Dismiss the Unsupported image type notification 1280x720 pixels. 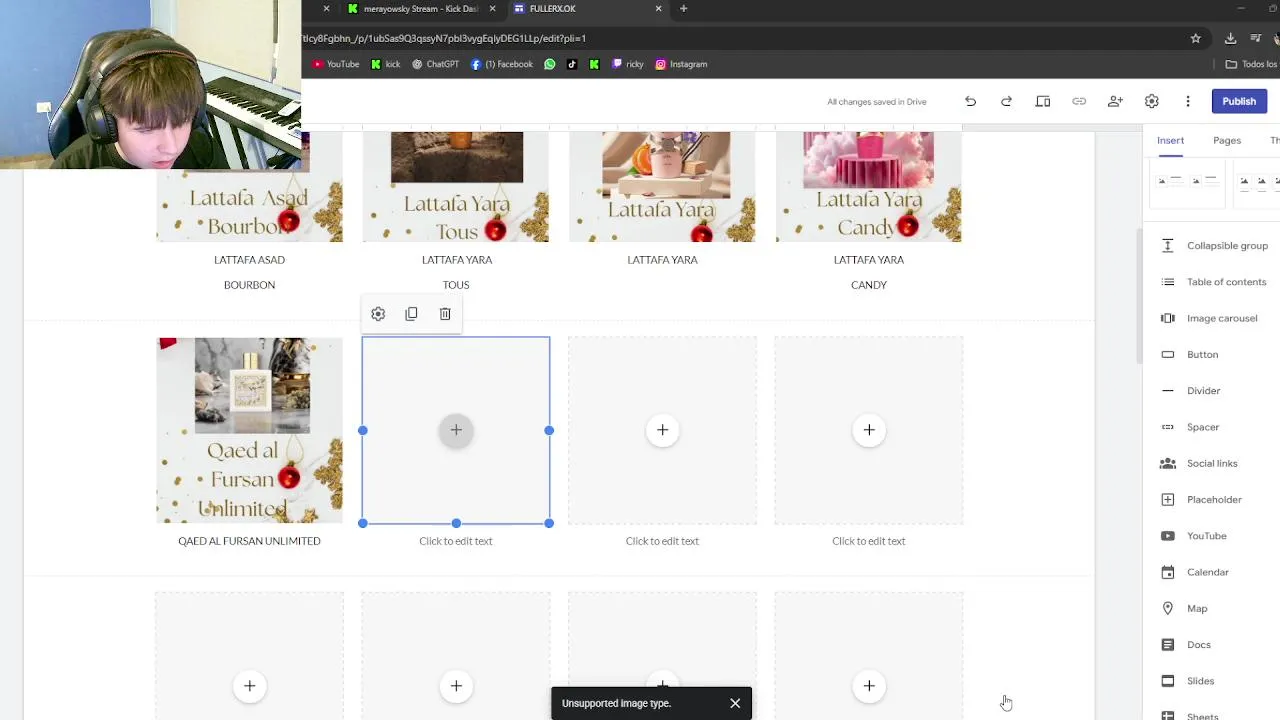(735, 703)
